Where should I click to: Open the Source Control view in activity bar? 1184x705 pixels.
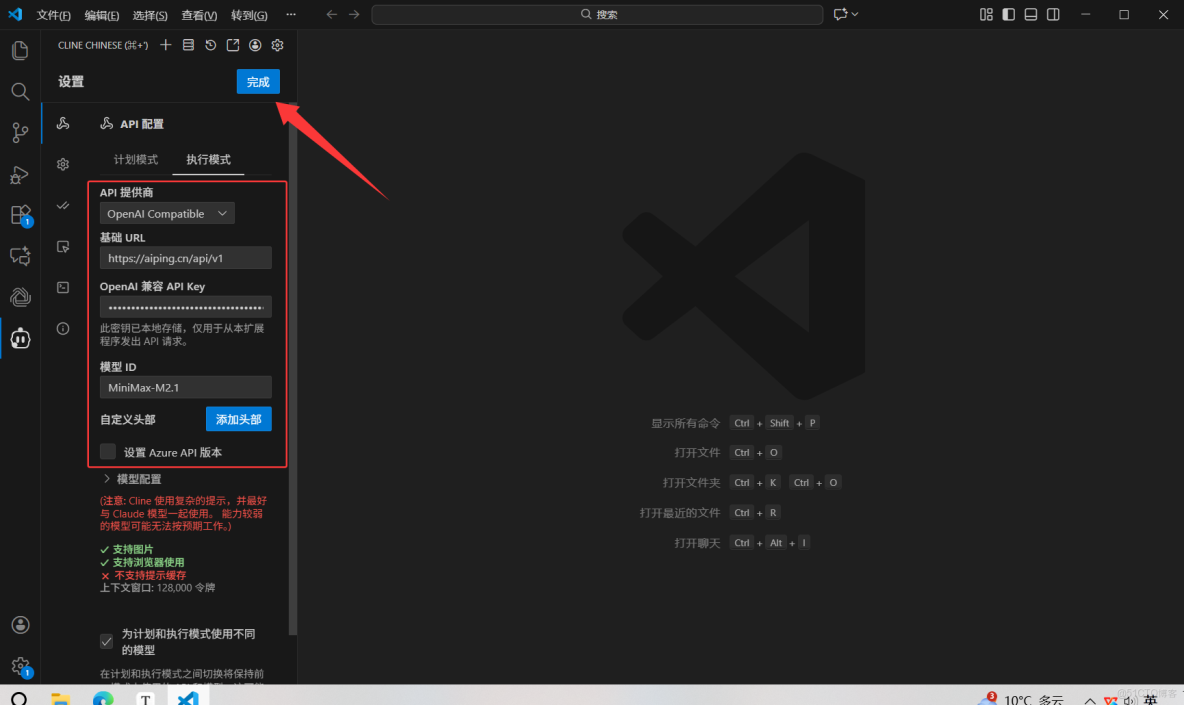[x=20, y=132]
